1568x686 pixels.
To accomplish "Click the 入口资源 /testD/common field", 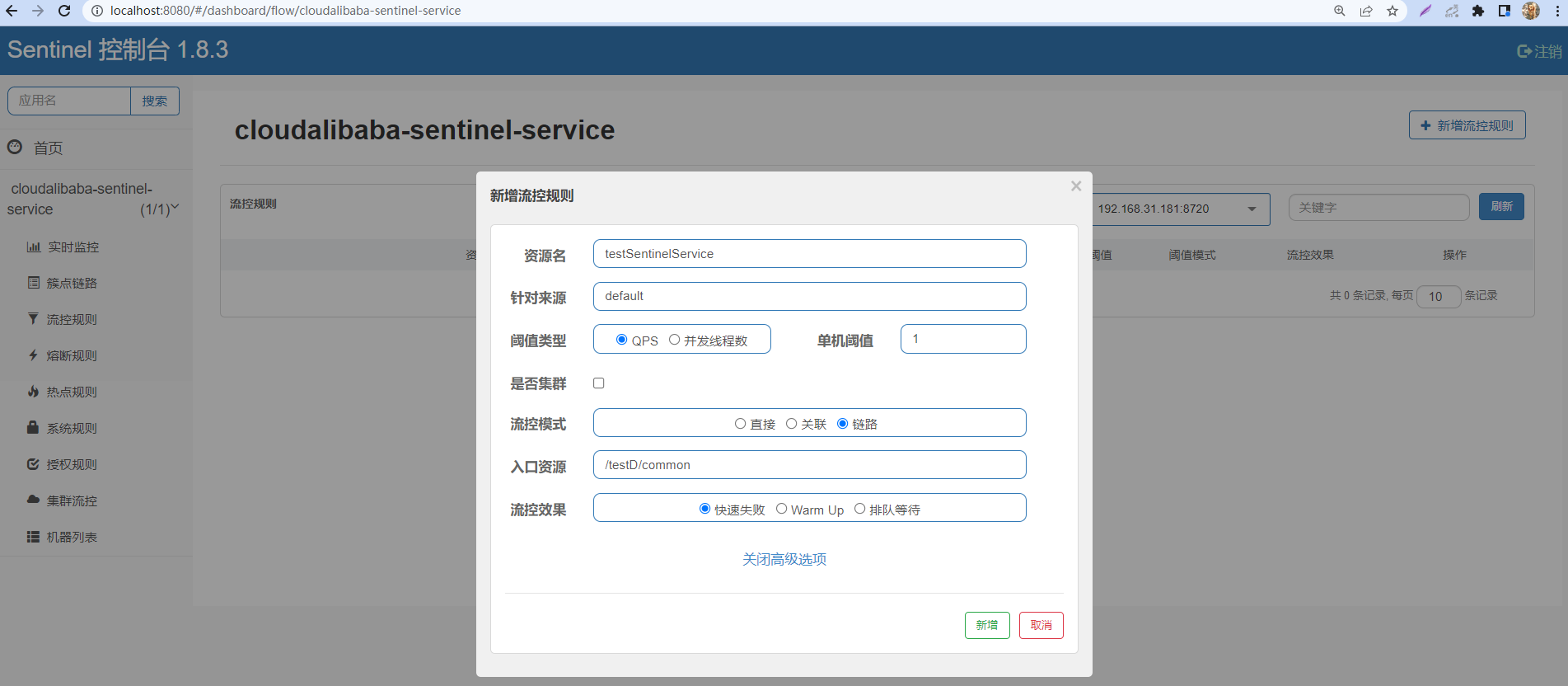I will pos(810,465).
